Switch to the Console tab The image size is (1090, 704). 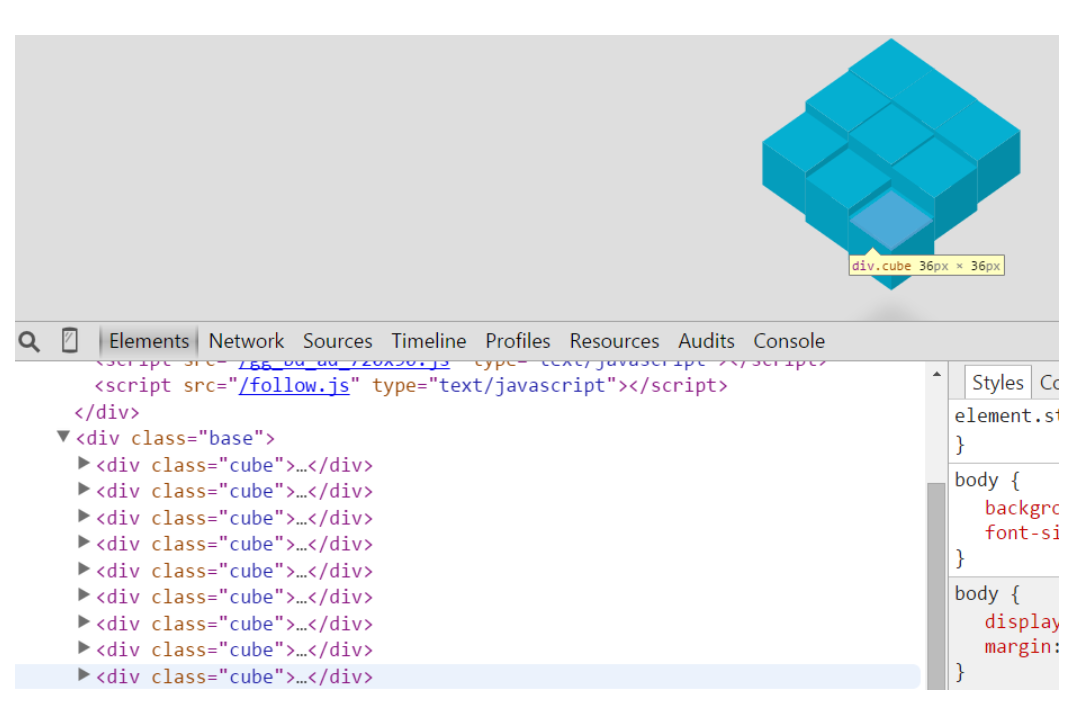(789, 341)
